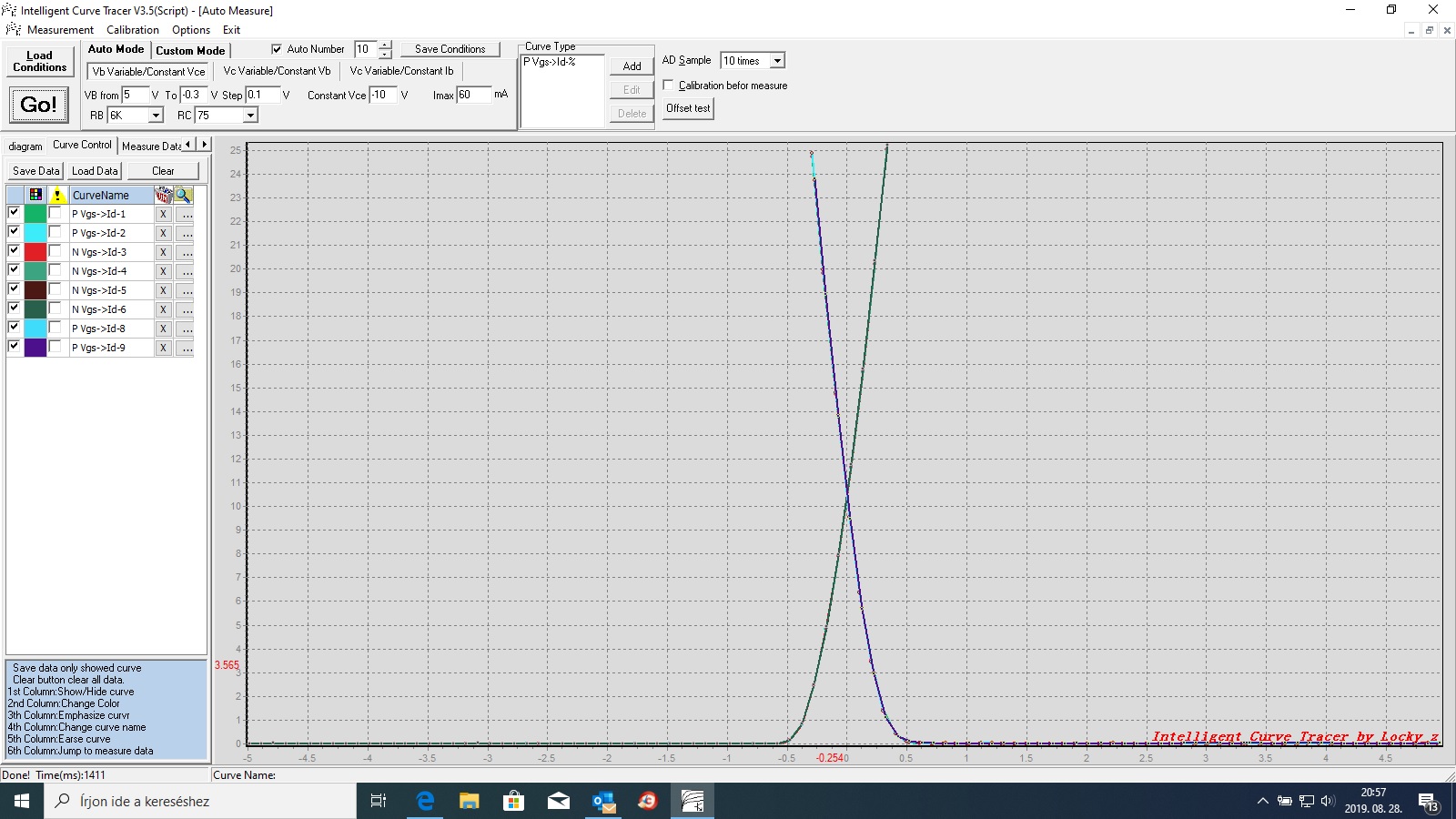Open Windows Start menu

(22, 801)
